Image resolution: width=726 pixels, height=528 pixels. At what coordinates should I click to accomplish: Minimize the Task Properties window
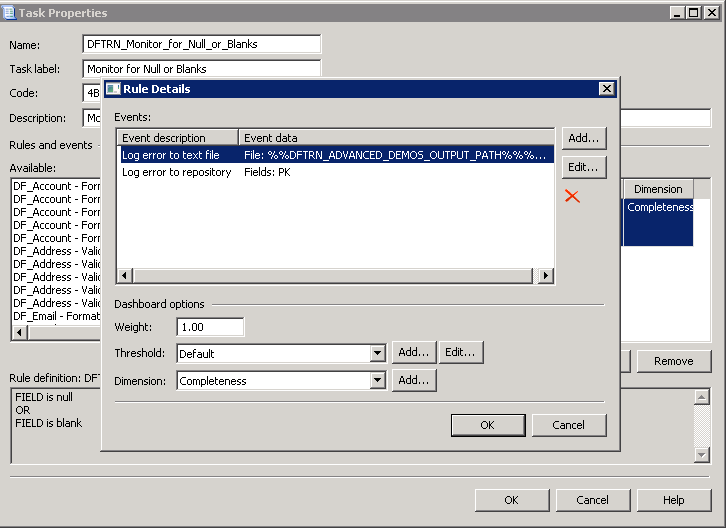click(x=677, y=13)
